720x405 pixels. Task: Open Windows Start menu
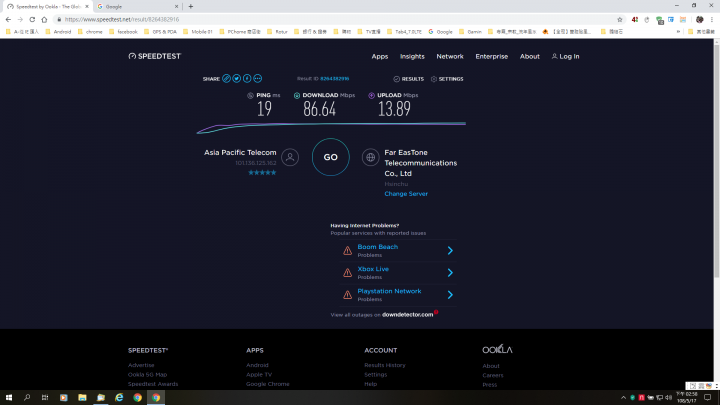[9, 397]
